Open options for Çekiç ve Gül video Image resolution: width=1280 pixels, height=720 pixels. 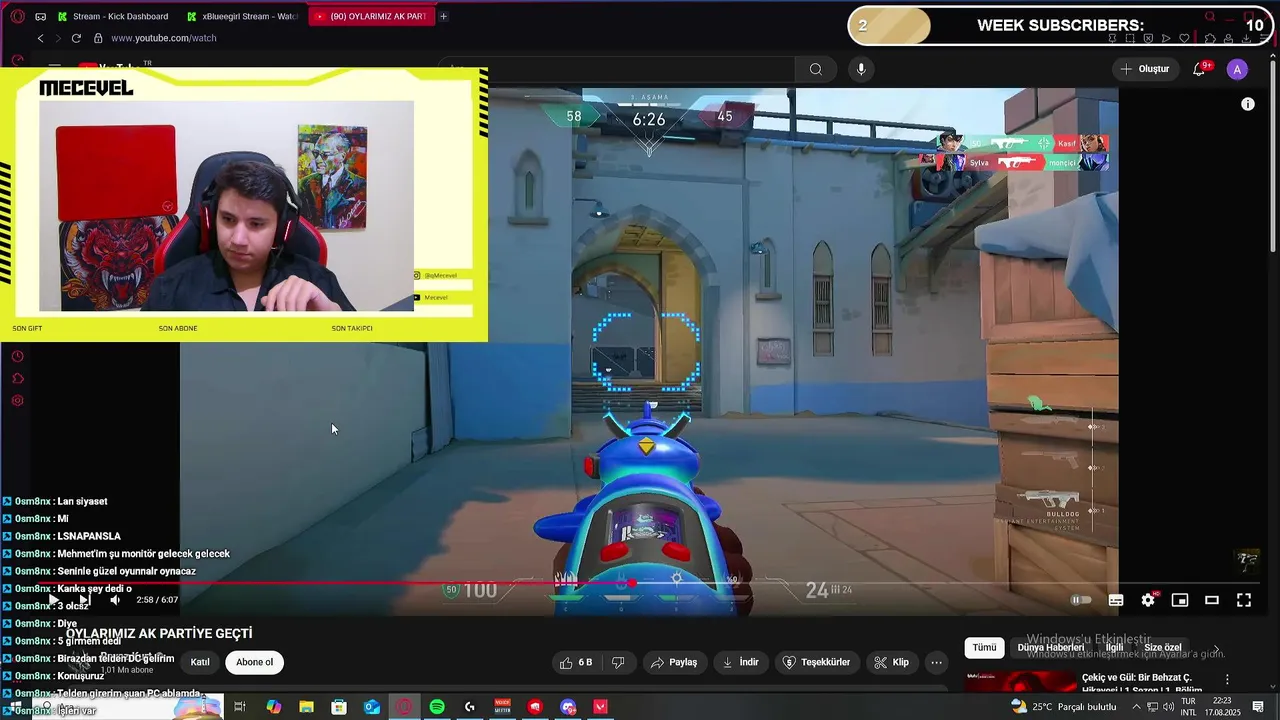(1227, 679)
